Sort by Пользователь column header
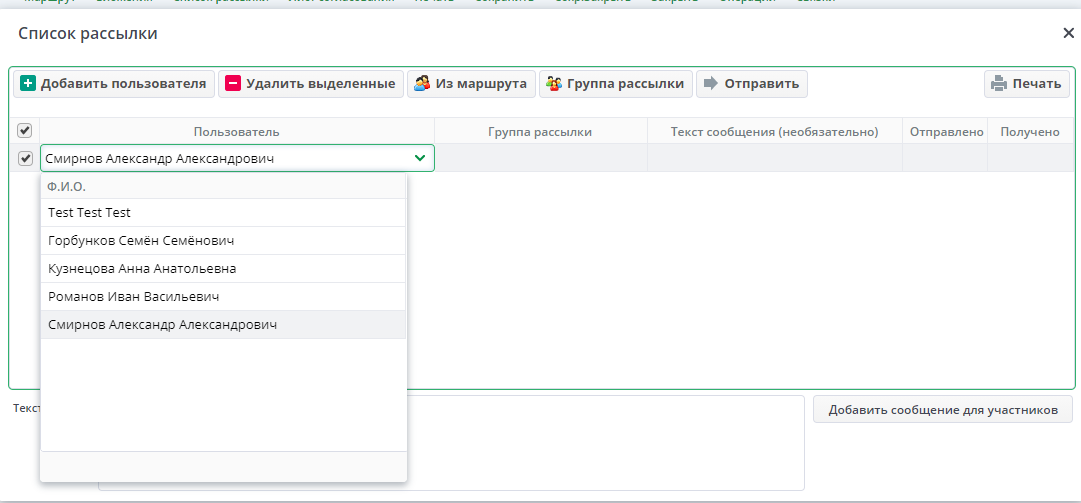Image resolution: width=1081 pixels, height=503 pixels. 236,132
